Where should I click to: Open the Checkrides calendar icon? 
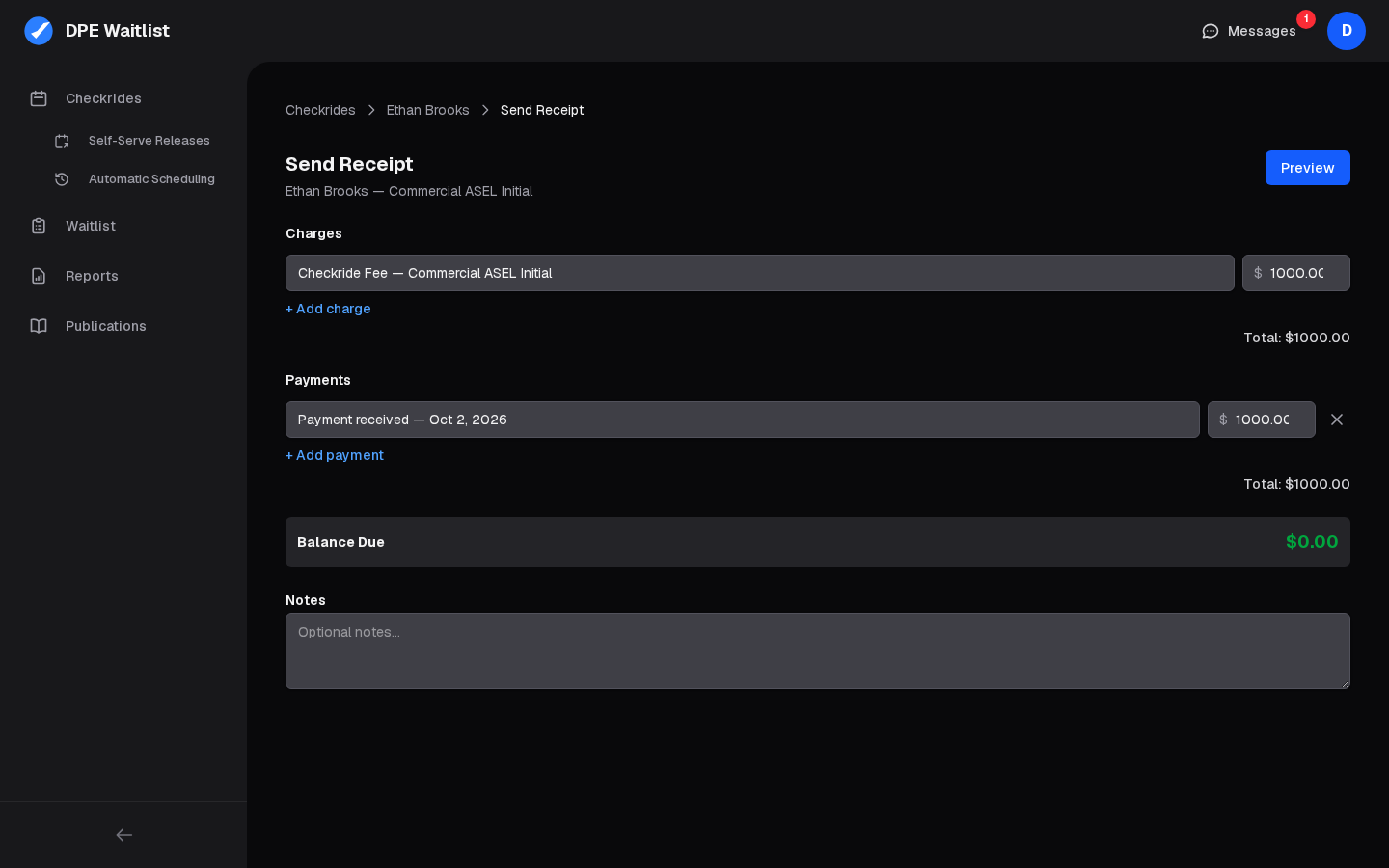point(39,98)
